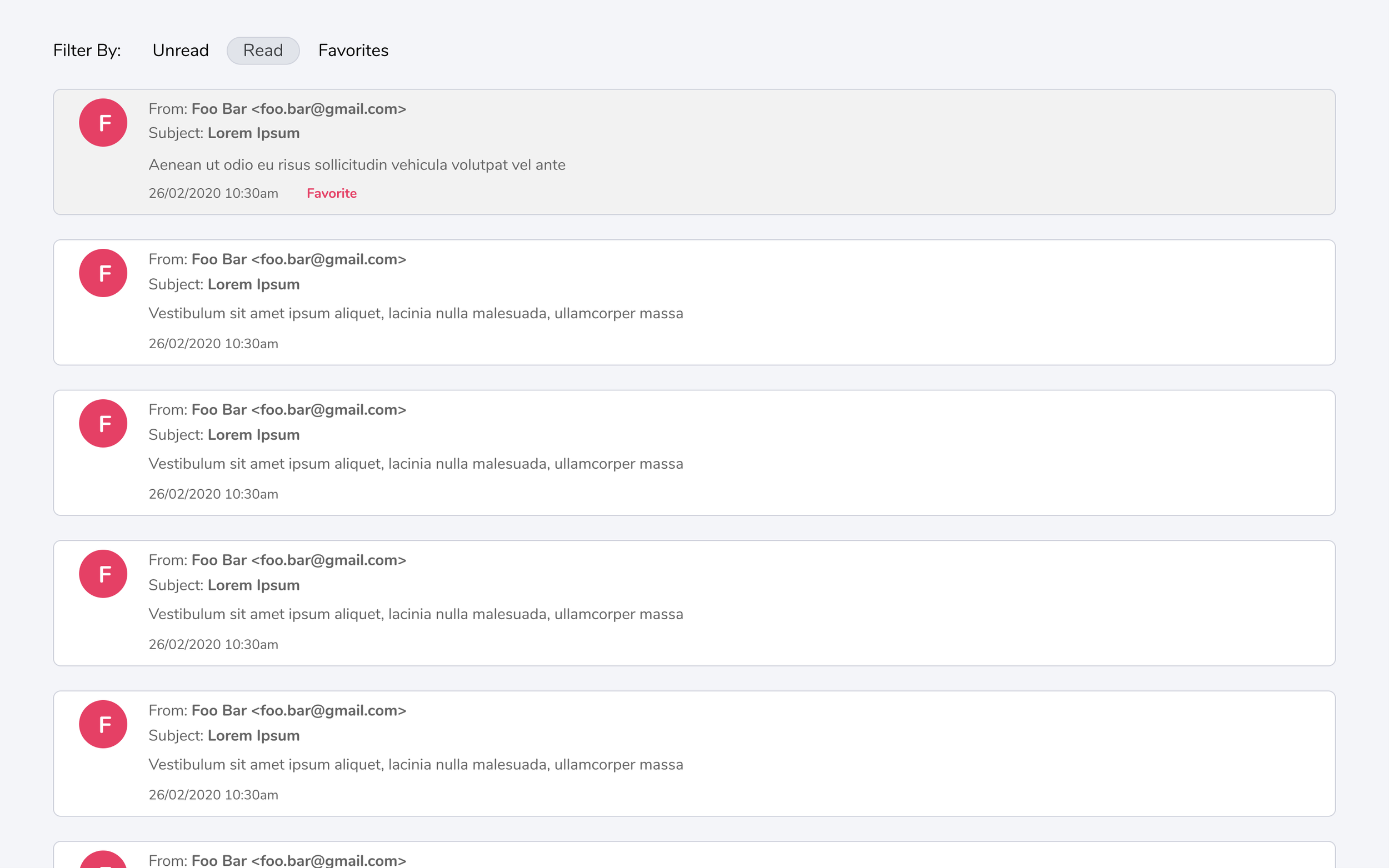
Task: Click the third email's F avatar icon
Action: 103,424
